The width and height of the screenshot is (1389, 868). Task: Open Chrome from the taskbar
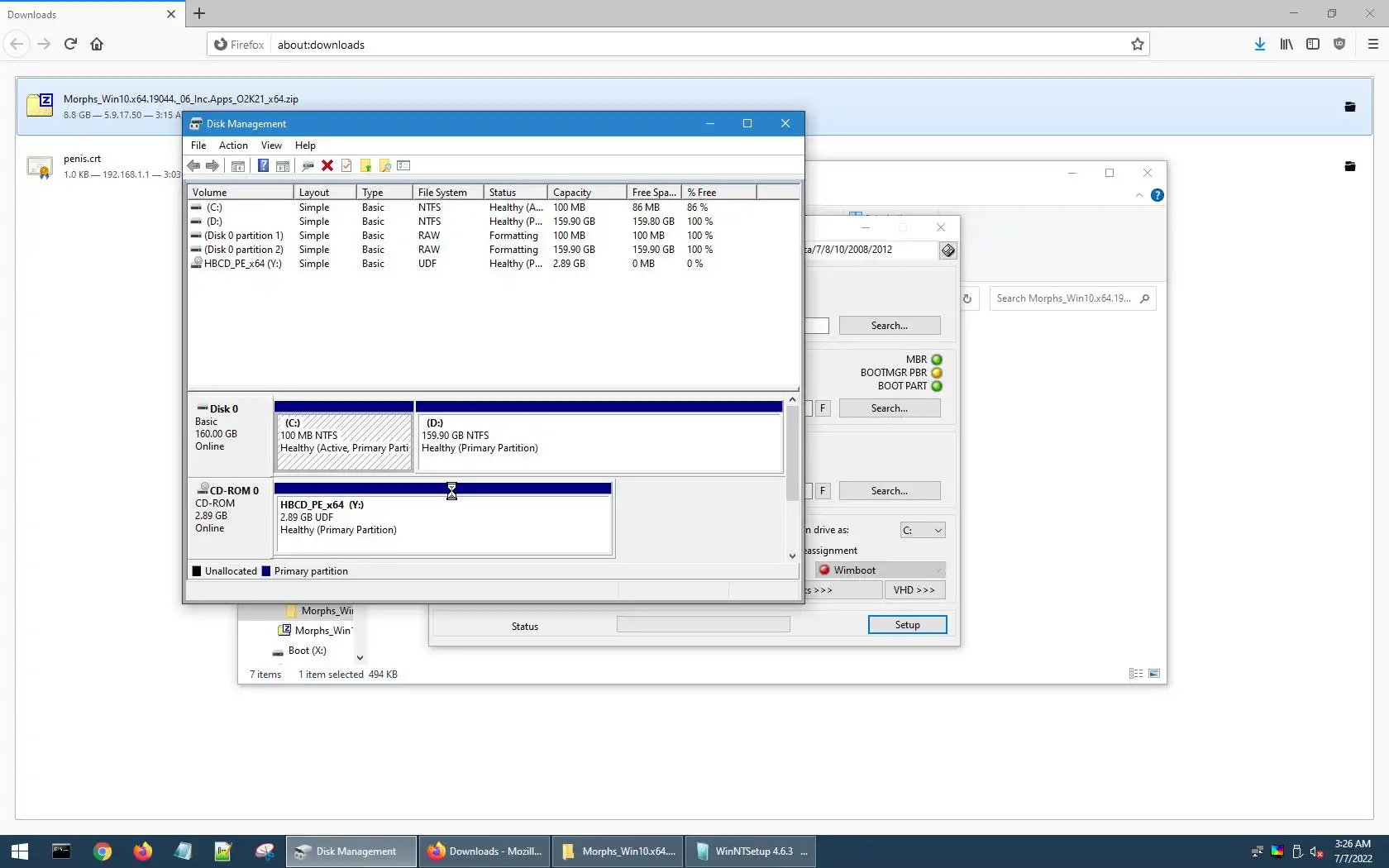click(x=103, y=851)
